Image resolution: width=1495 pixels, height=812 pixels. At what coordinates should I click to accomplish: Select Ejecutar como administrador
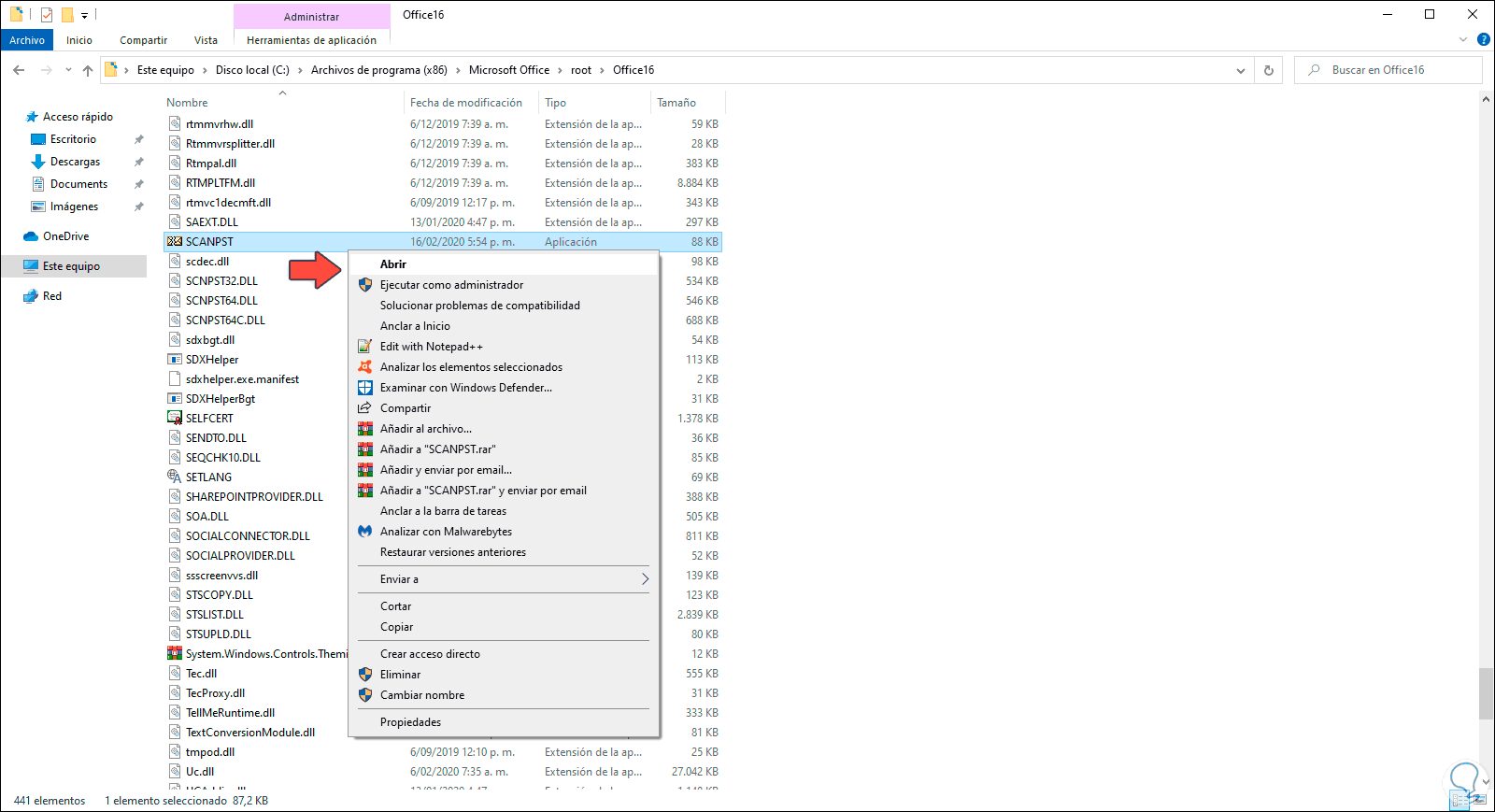point(504,285)
